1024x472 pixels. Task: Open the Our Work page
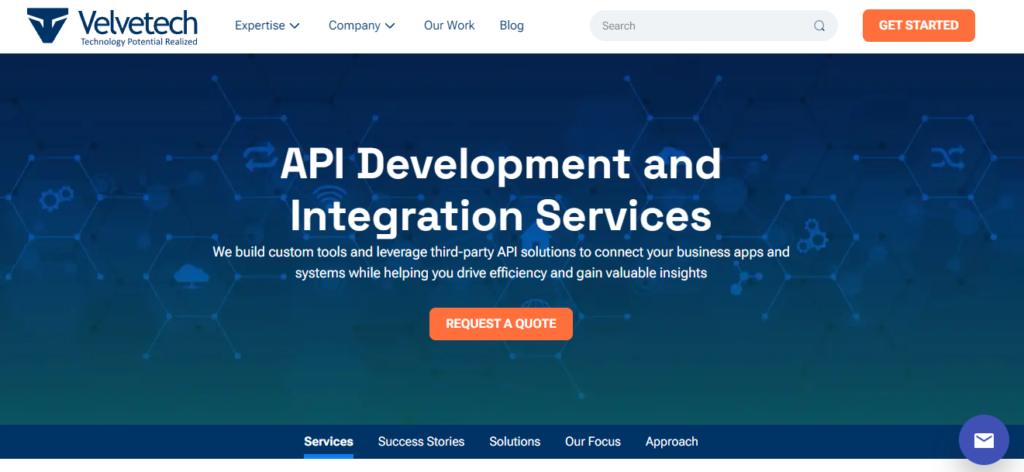[x=449, y=26]
